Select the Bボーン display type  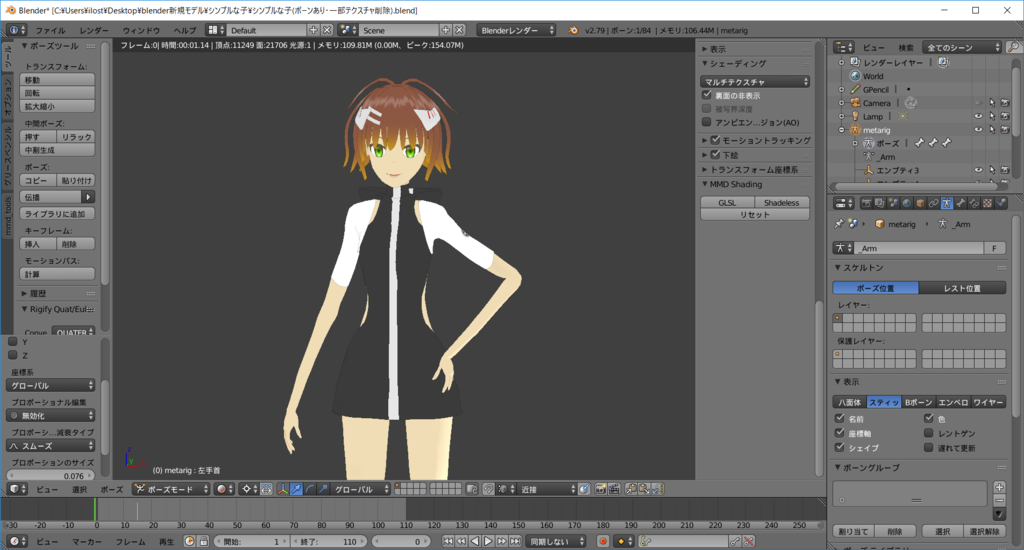click(x=918, y=402)
